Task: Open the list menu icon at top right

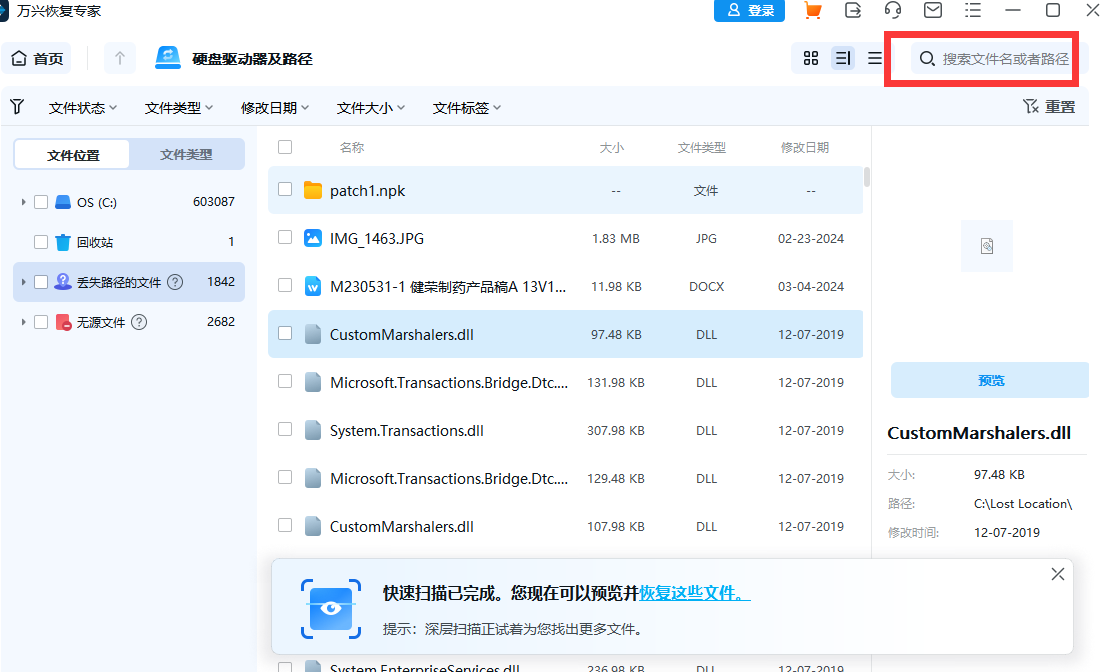Action: tap(973, 11)
